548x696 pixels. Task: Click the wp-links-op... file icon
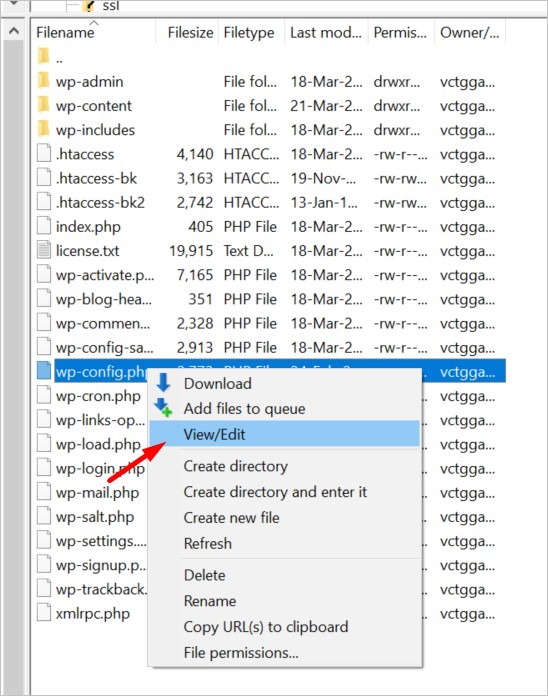coord(43,420)
